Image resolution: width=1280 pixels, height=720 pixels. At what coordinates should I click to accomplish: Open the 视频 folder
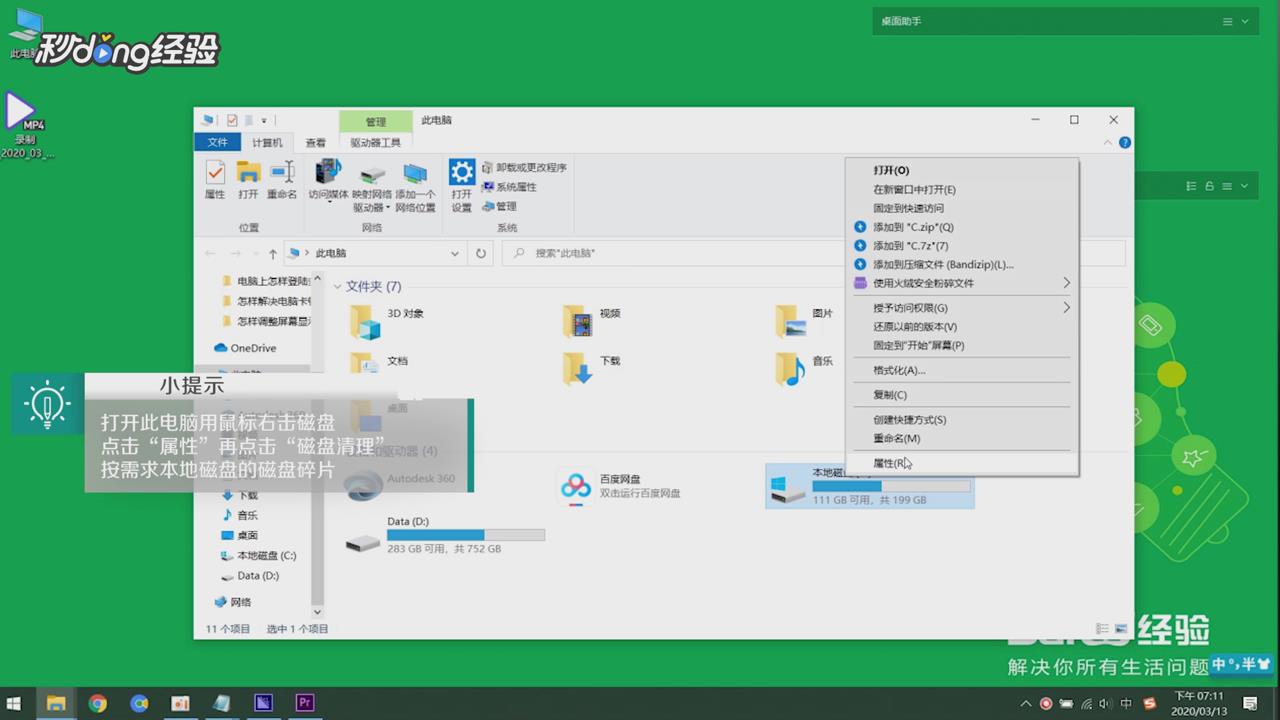coord(592,321)
